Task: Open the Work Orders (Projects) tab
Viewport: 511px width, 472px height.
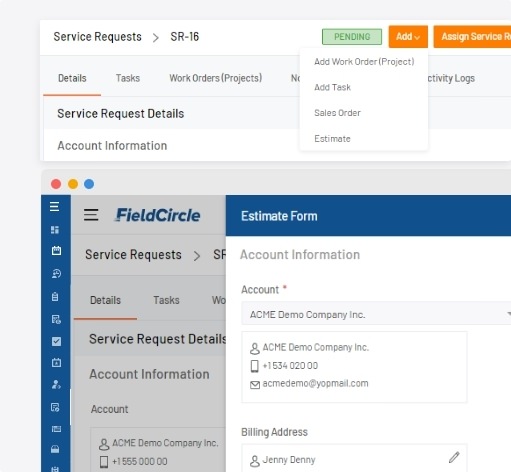Action: [216, 78]
